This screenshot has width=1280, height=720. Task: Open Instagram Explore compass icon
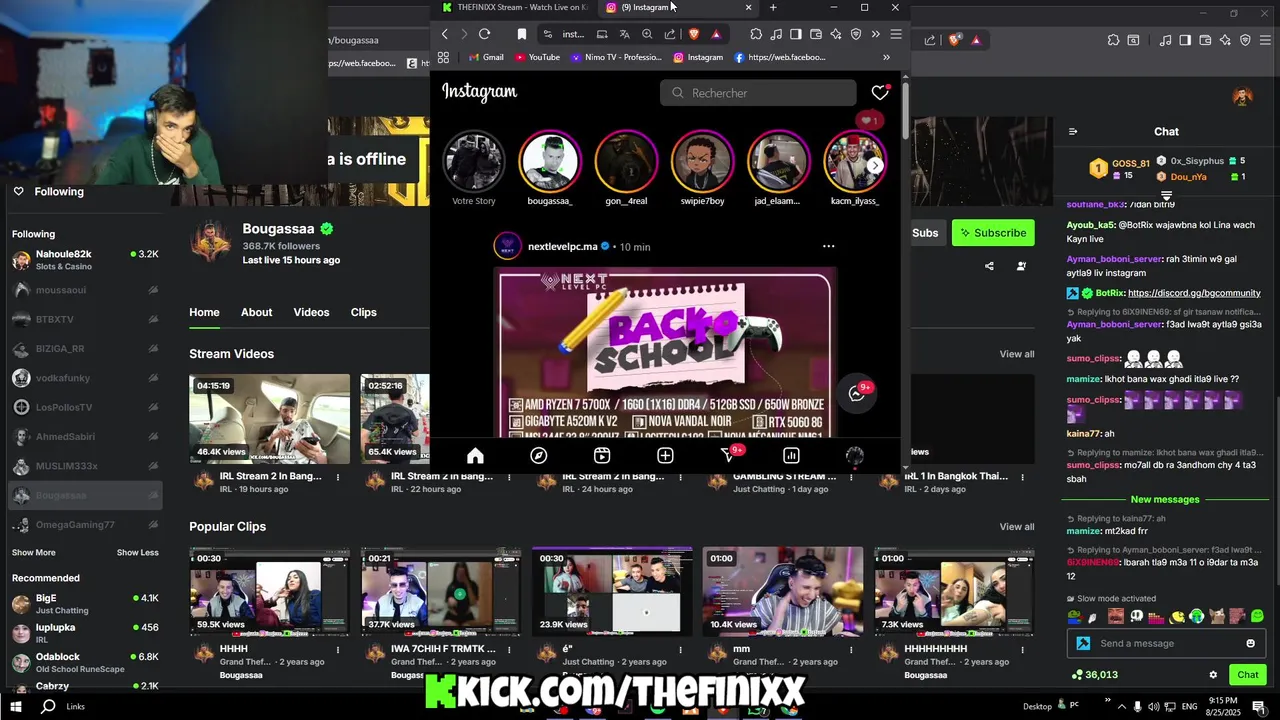pyautogui.click(x=539, y=456)
